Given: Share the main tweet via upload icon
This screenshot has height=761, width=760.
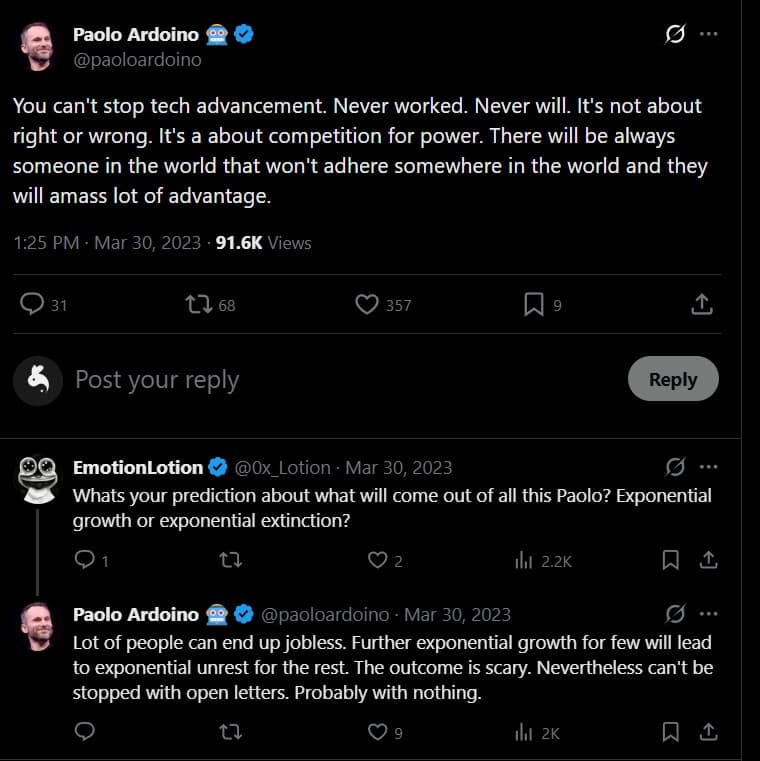Looking at the screenshot, I should click(x=702, y=304).
